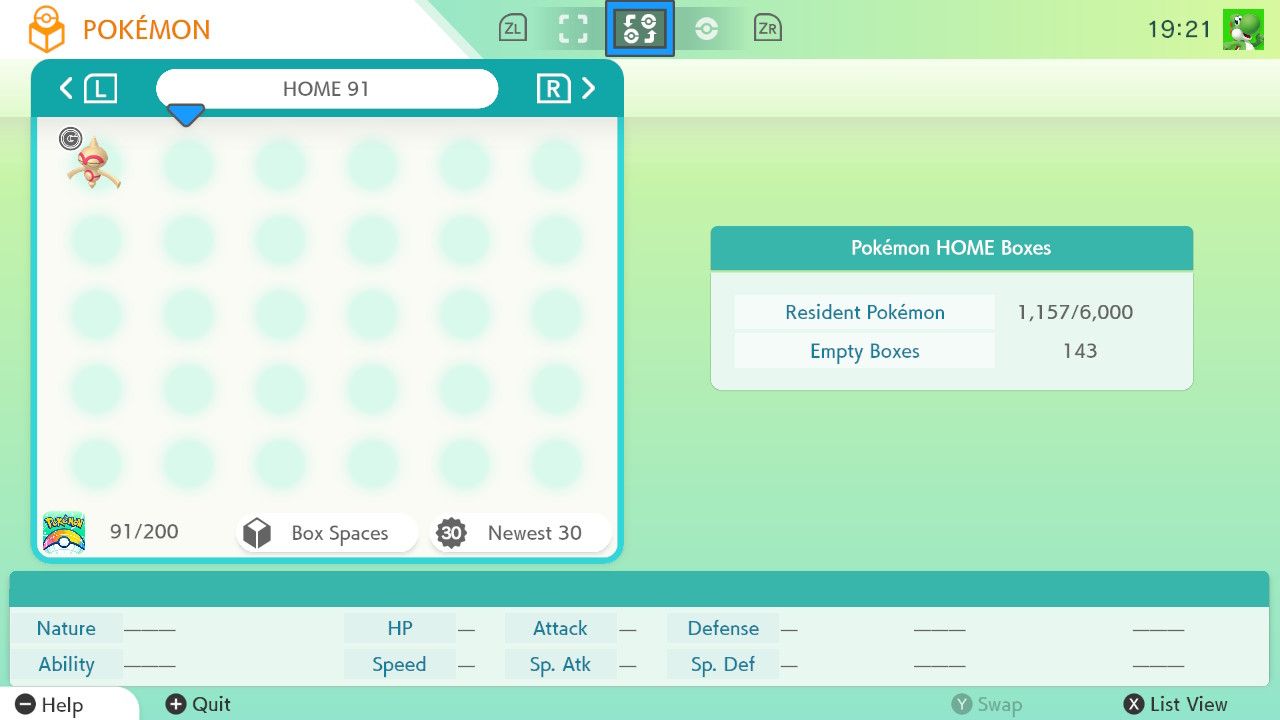Select the Resident Pokémon label
Screen dimensions: 1280x720
click(x=865, y=312)
